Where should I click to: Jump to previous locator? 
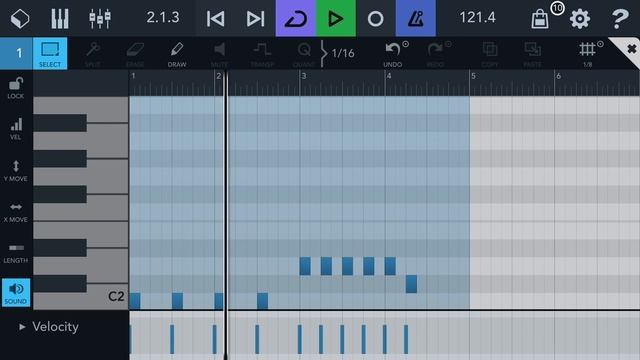coord(216,18)
